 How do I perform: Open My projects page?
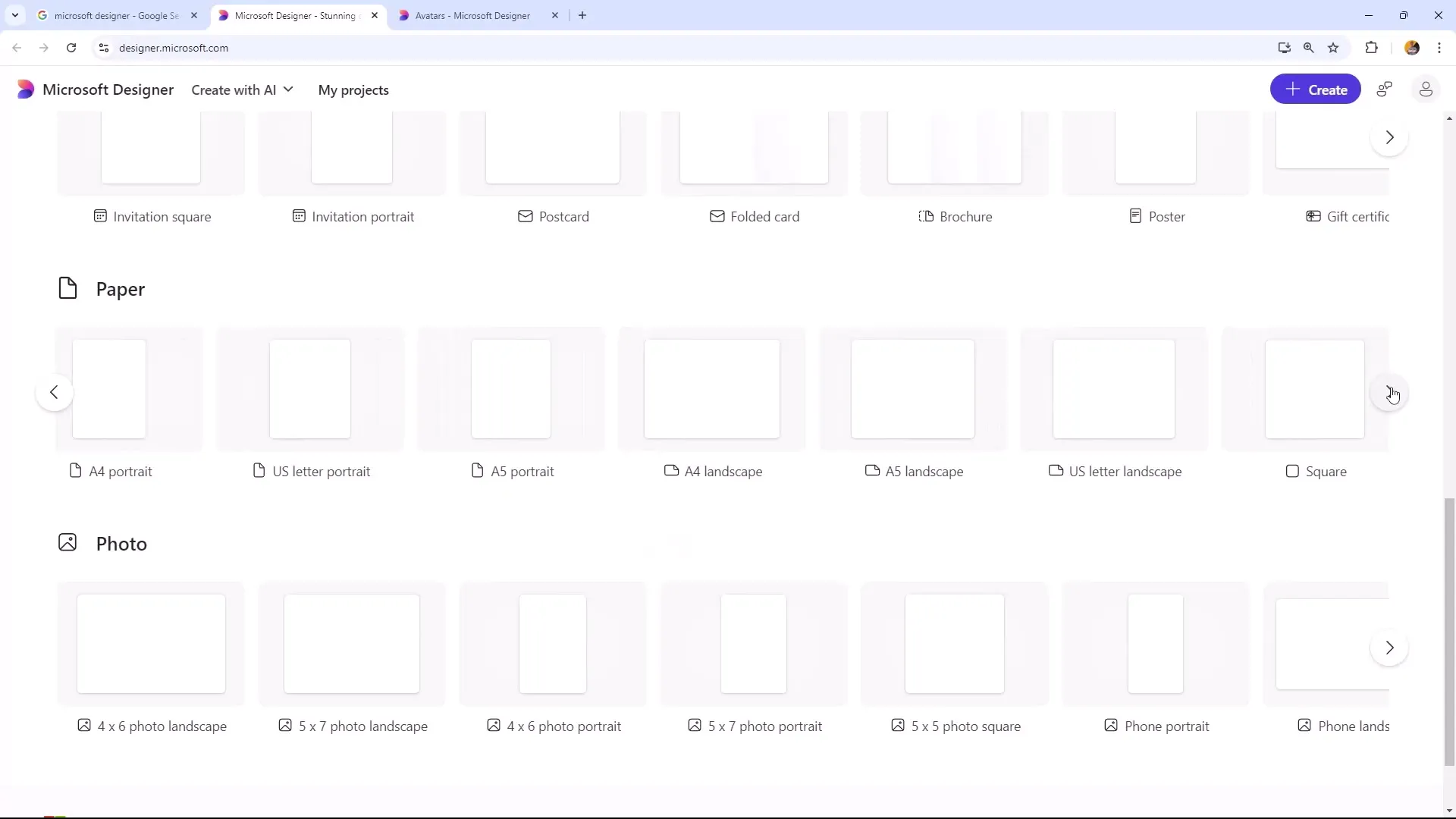[x=353, y=89]
